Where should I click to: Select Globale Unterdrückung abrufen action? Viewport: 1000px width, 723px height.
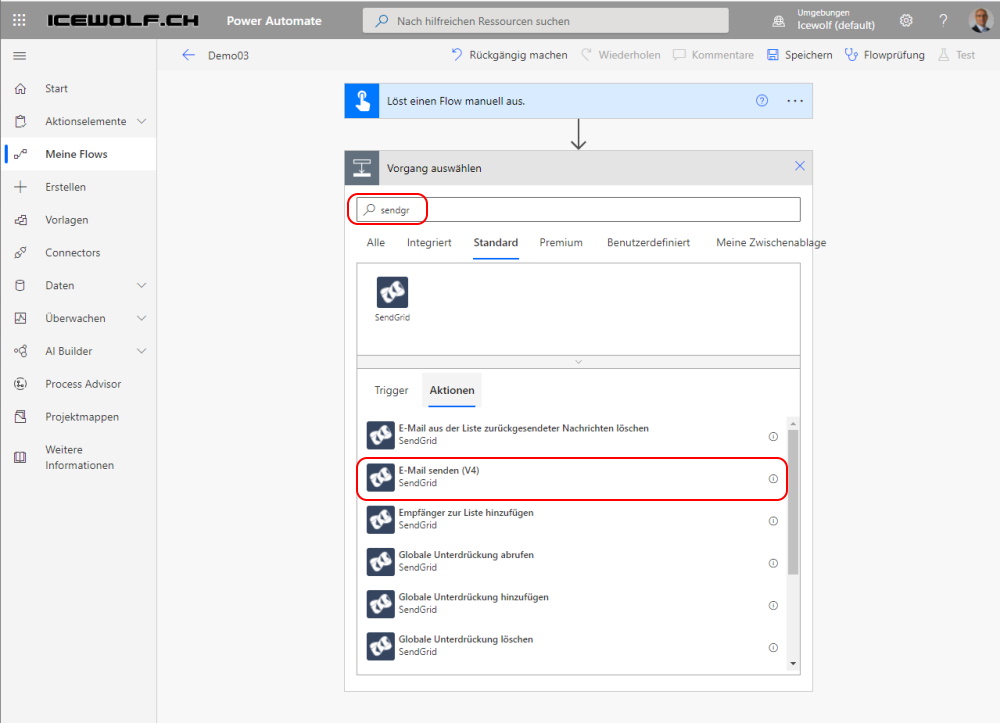(572, 563)
